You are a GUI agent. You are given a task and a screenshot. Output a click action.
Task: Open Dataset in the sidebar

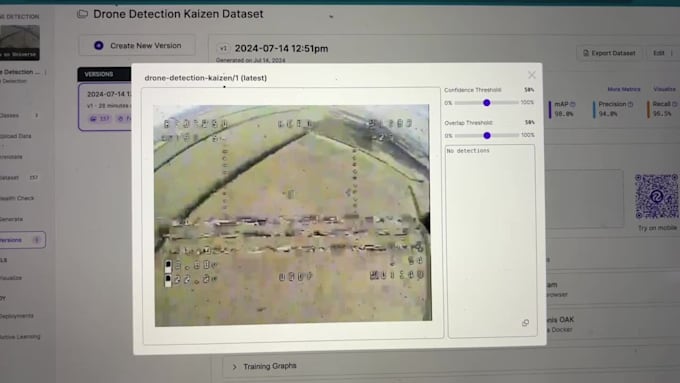coord(10,177)
